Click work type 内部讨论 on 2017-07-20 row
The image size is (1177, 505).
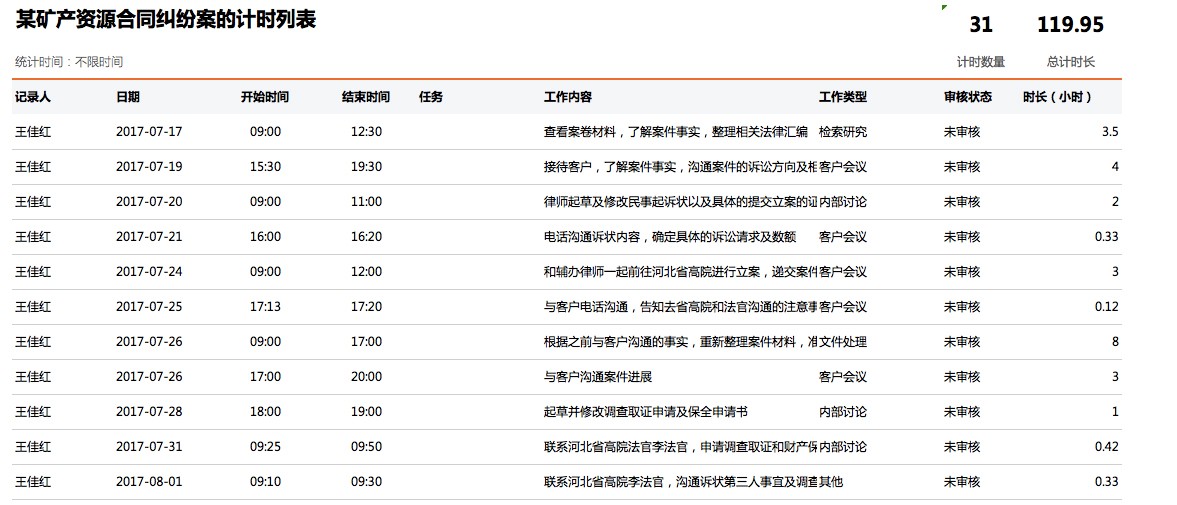843,202
